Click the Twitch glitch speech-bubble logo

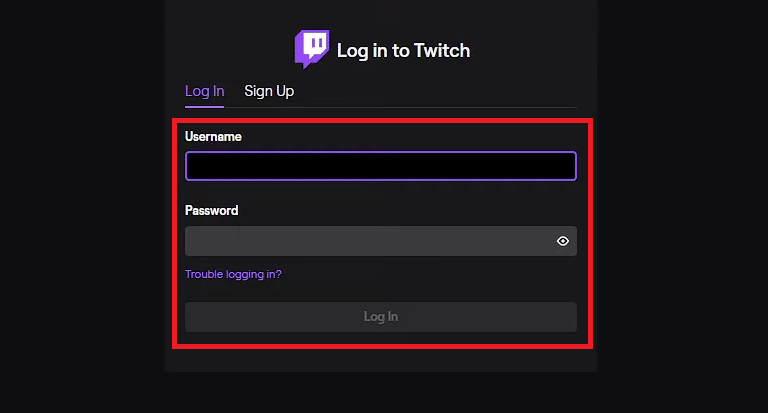pyautogui.click(x=312, y=49)
